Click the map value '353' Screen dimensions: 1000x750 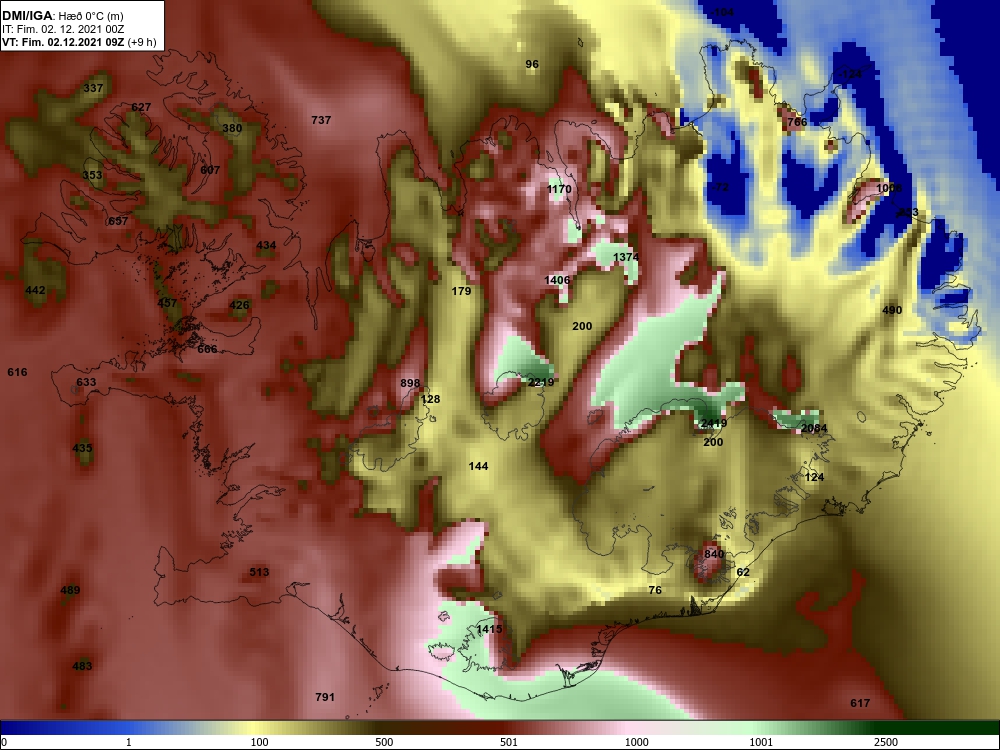tap(92, 175)
